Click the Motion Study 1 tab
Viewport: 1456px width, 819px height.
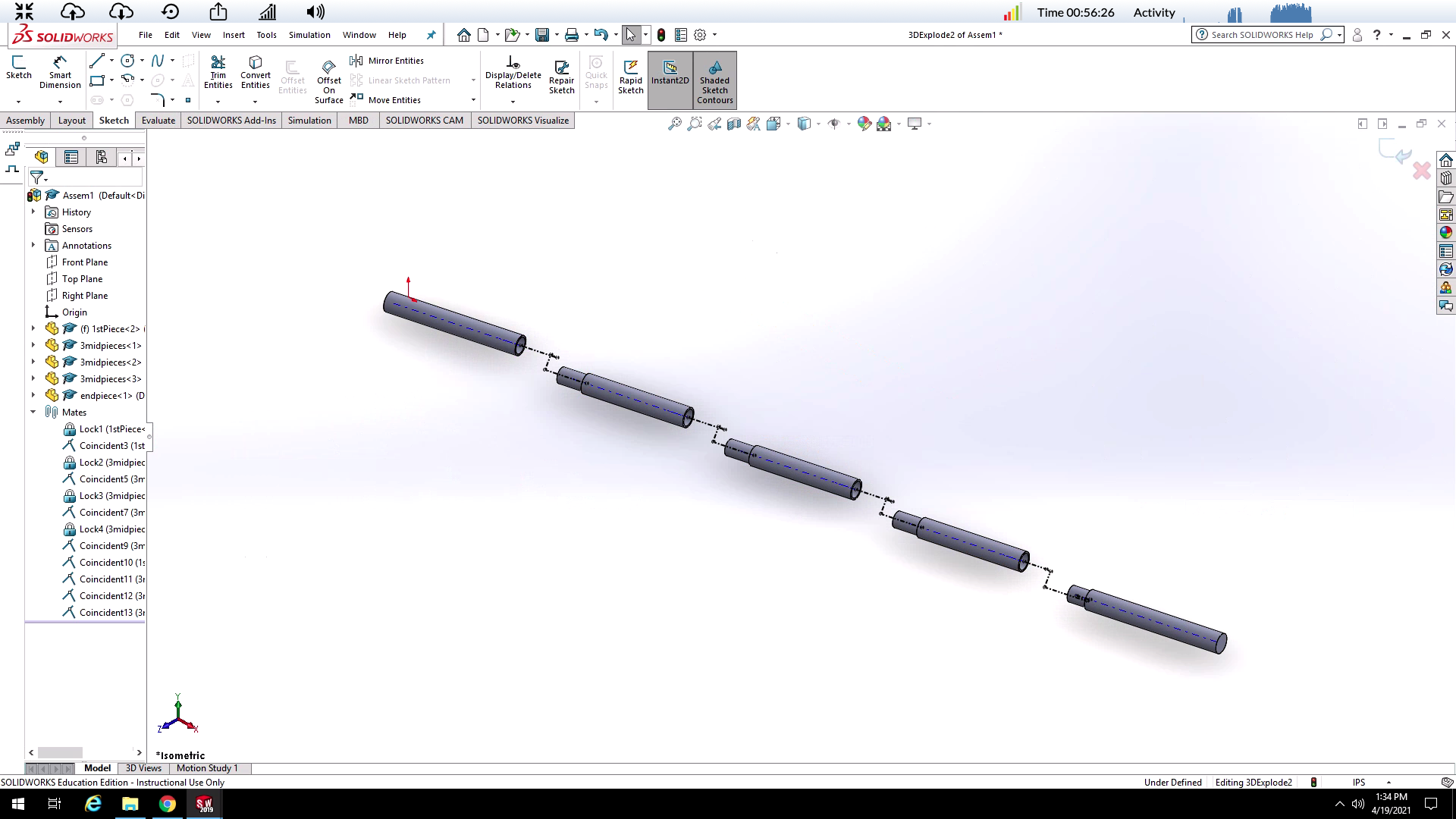[x=207, y=768]
